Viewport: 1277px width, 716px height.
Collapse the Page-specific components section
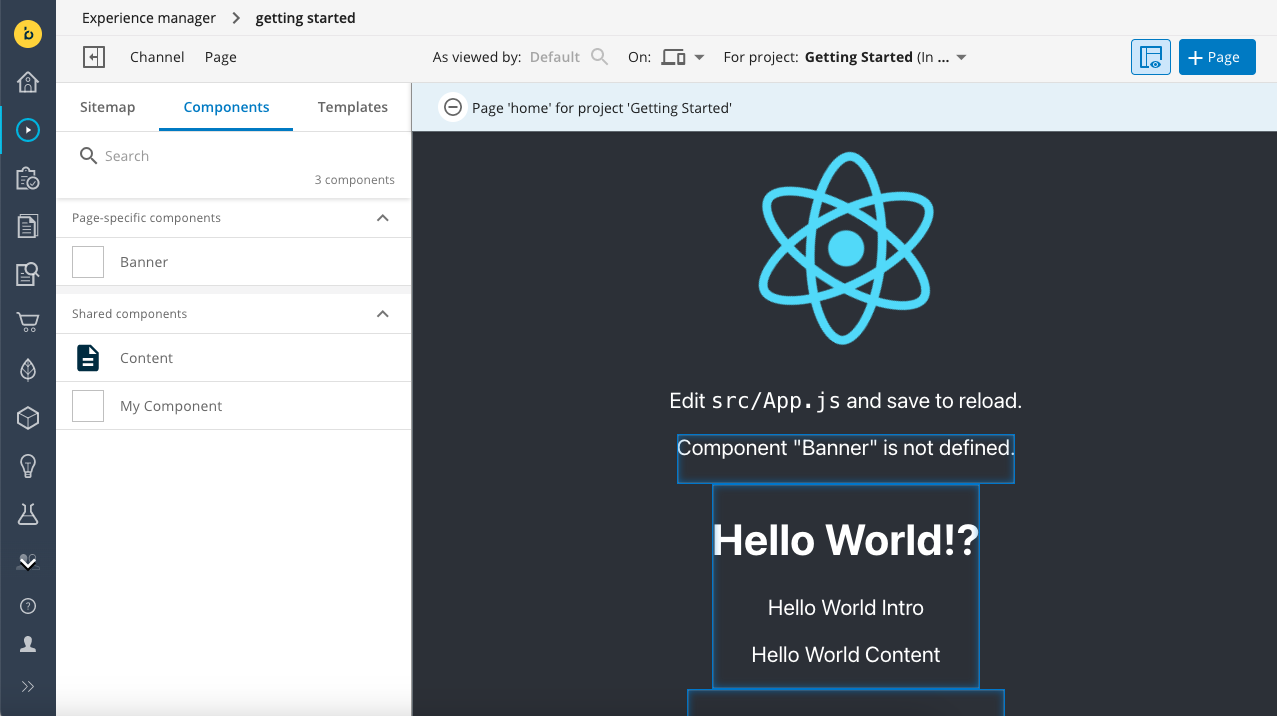point(382,218)
